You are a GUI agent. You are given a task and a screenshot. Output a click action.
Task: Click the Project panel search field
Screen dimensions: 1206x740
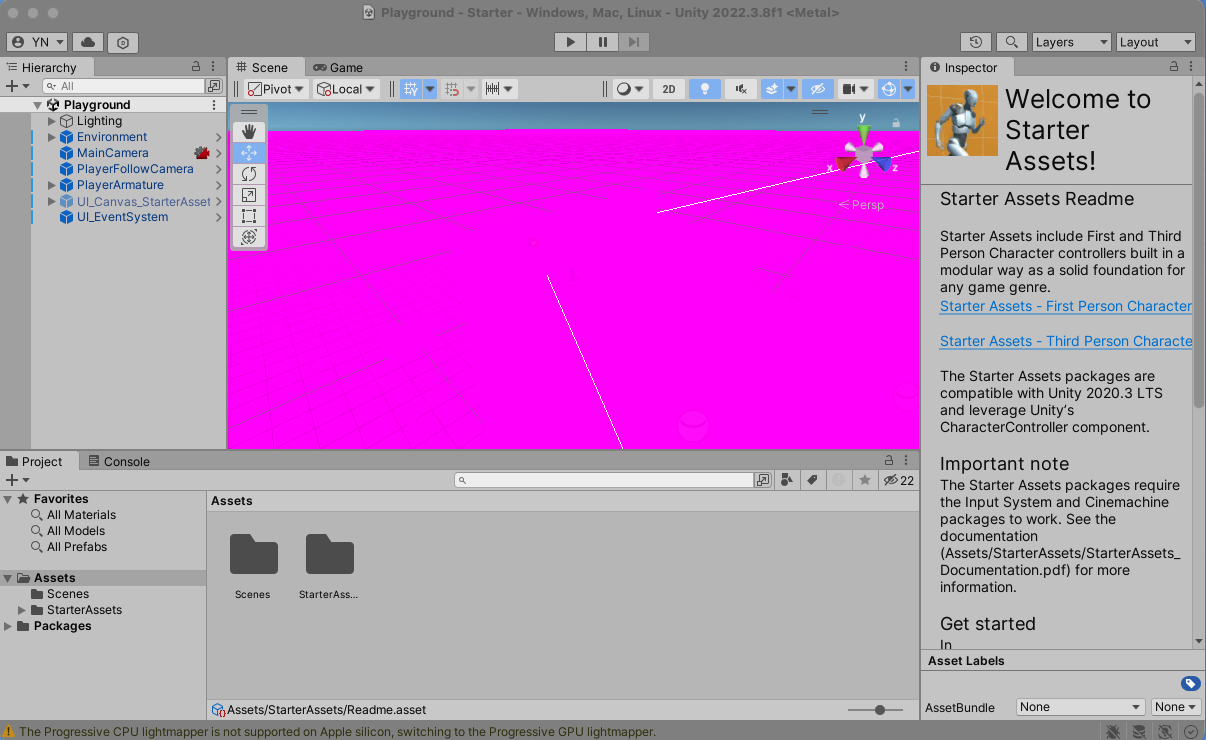(605, 481)
